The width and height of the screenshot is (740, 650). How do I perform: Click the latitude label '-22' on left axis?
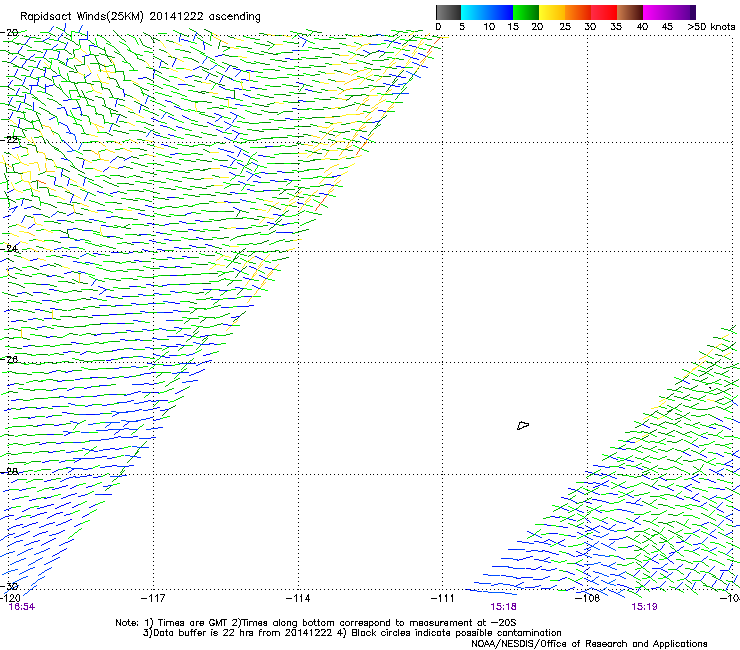pos(9,140)
